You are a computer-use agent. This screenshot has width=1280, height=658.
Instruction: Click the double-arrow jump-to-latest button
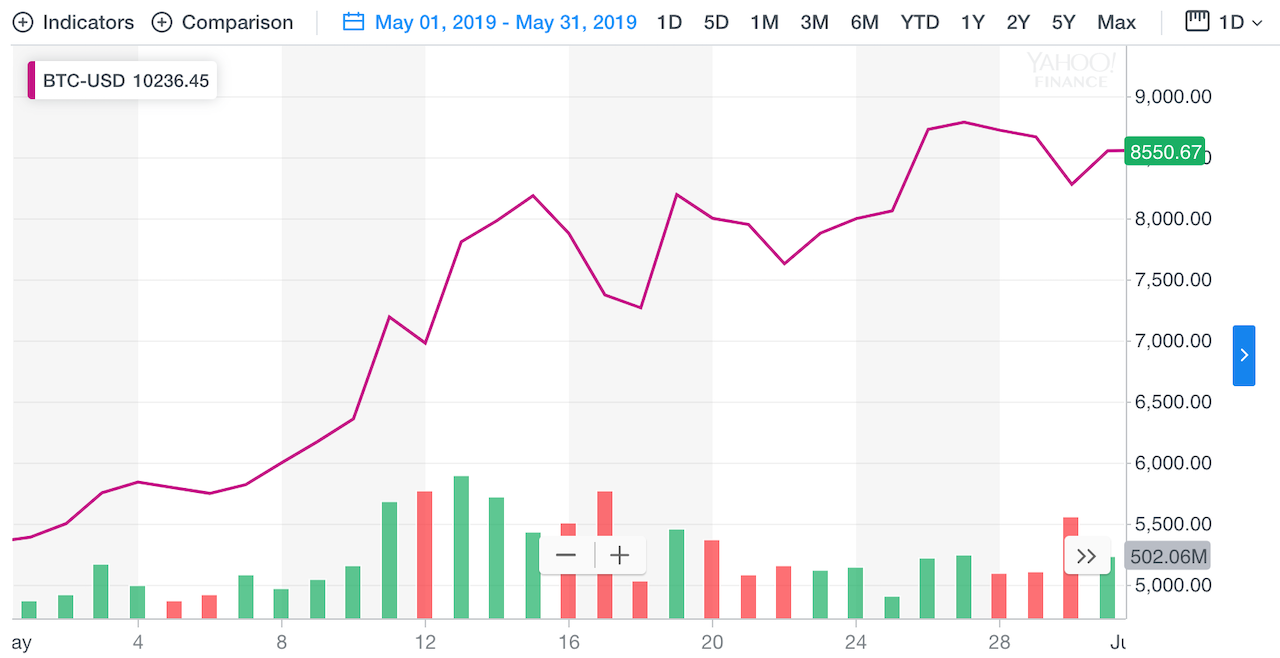coord(1087,556)
